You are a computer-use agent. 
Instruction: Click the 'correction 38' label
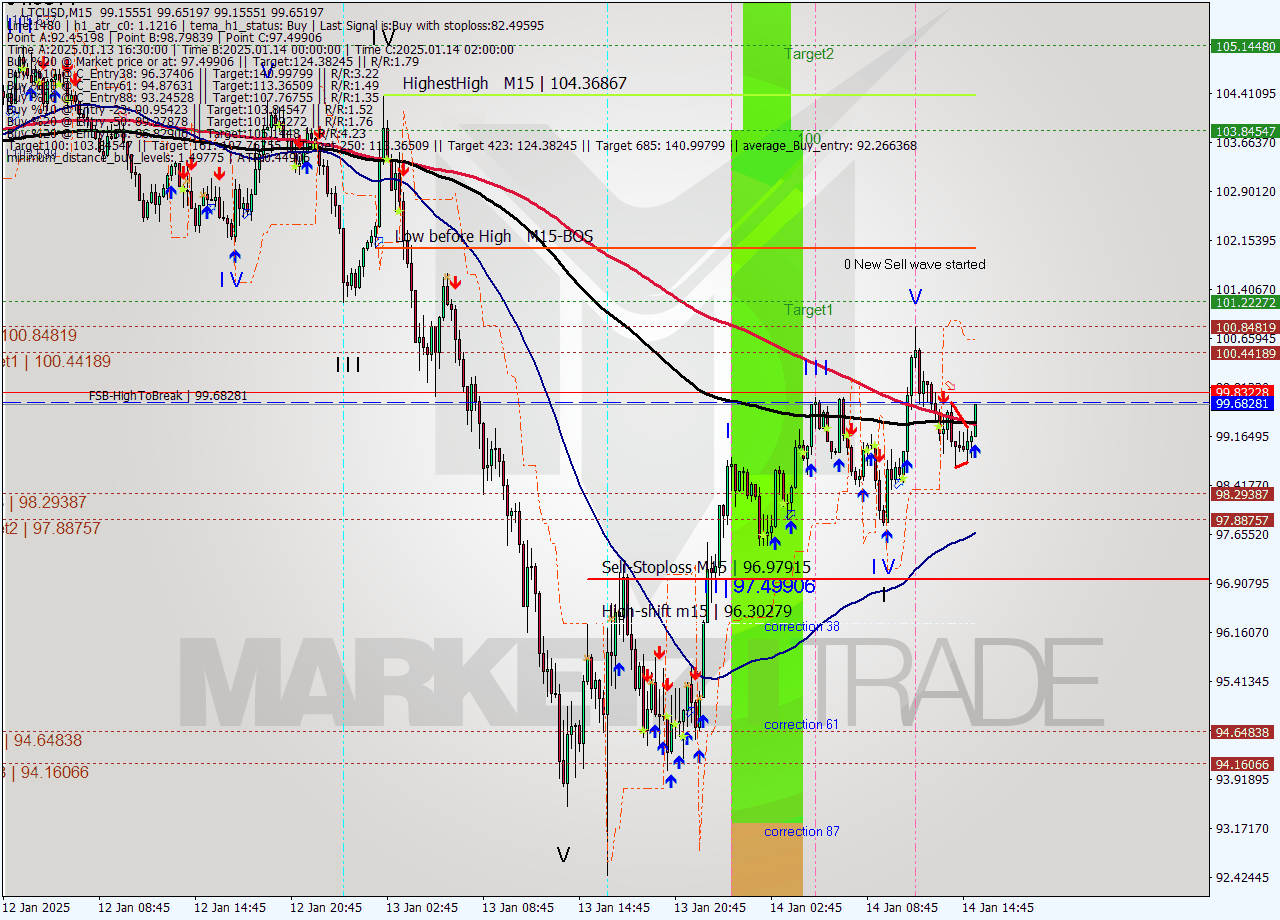pyautogui.click(x=802, y=627)
